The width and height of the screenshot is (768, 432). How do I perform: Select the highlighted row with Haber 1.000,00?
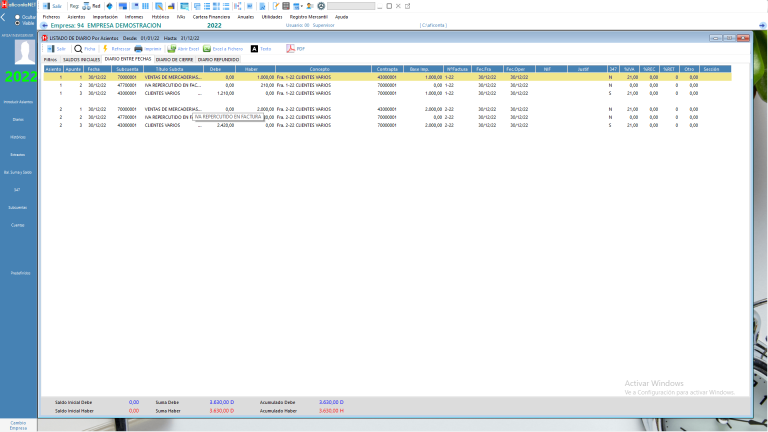[387, 77]
